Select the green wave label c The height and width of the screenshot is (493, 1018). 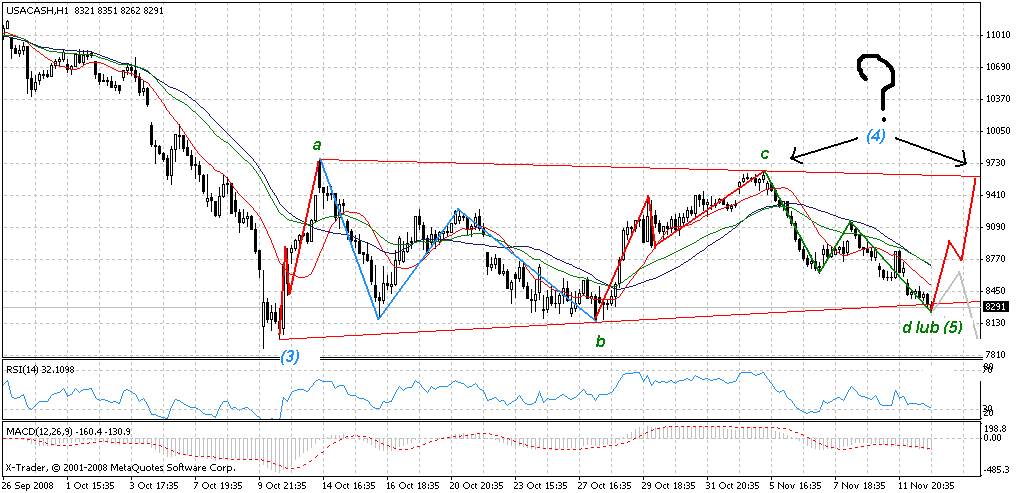point(765,153)
